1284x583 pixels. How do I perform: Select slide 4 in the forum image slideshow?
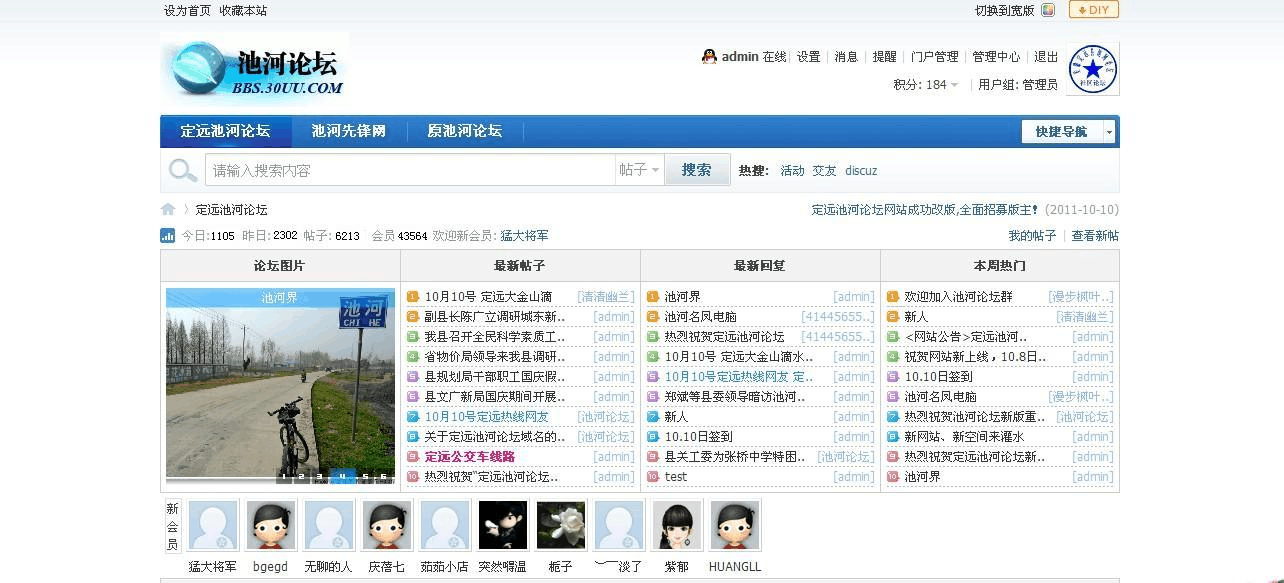tap(341, 477)
